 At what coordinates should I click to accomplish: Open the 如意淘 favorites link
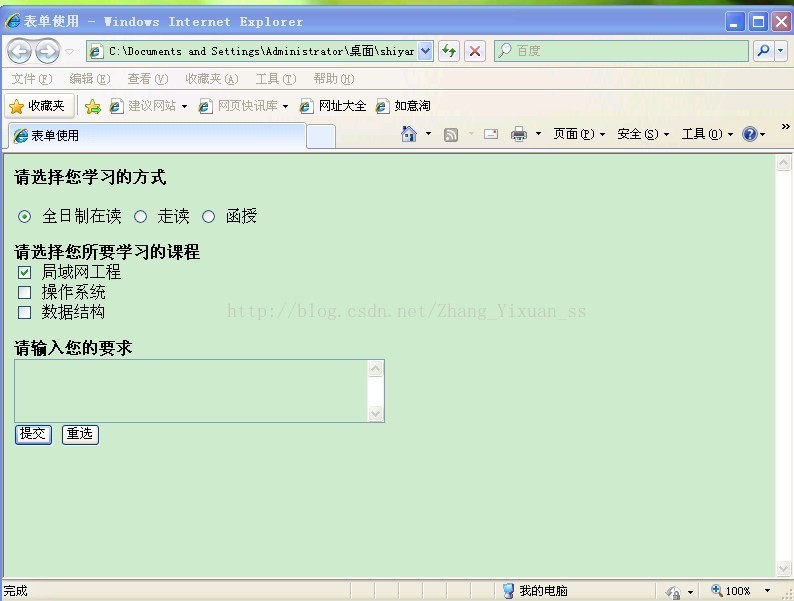(404, 106)
